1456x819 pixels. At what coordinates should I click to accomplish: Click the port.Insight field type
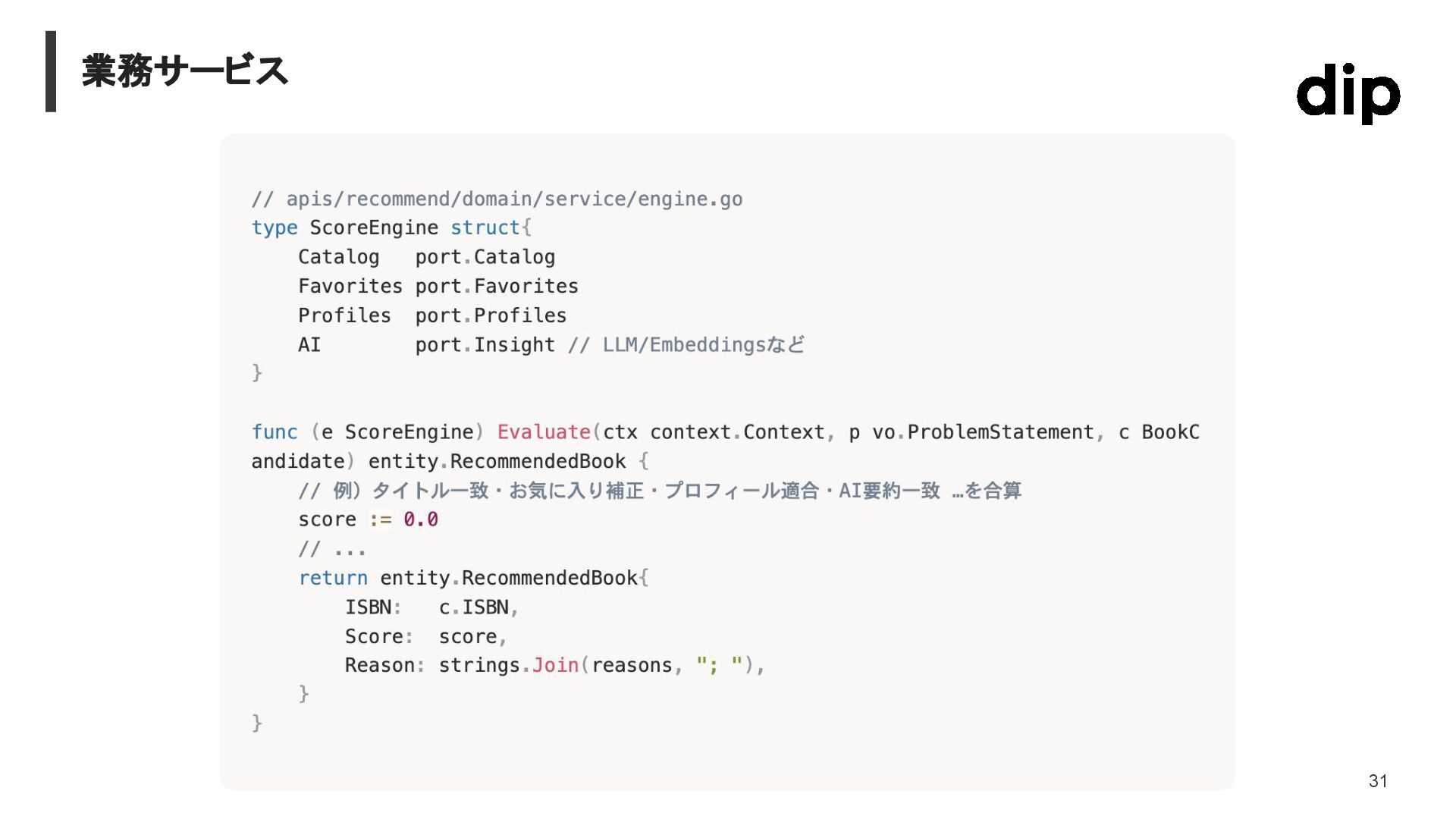coord(485,345)
